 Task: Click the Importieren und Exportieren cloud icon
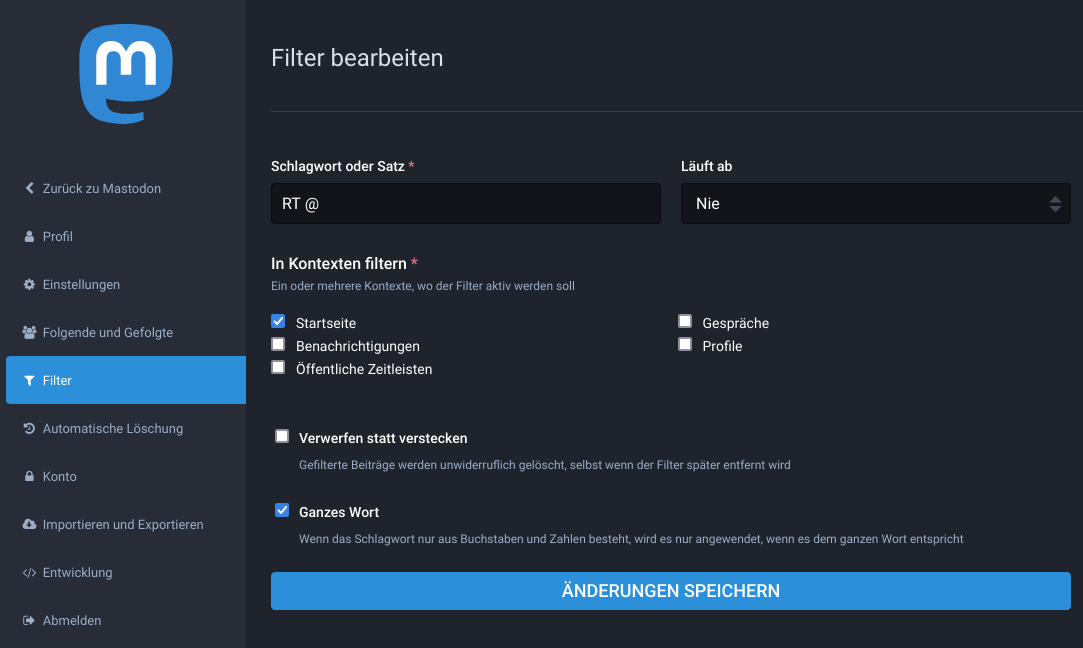(30, 525)
